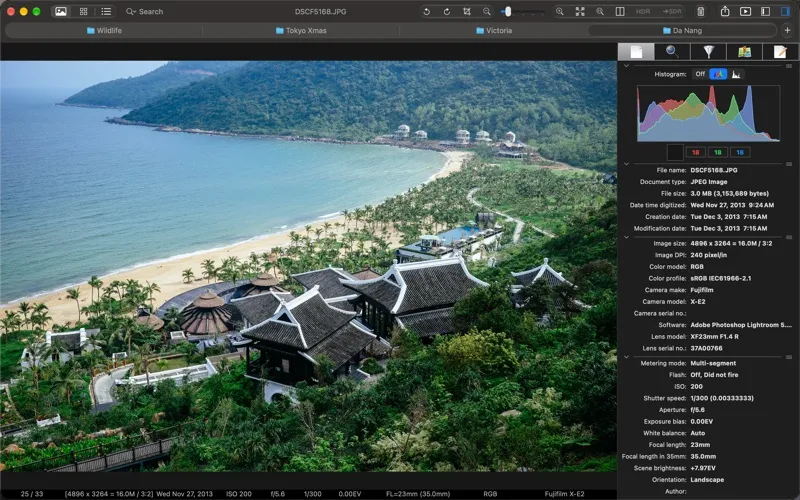Select the RGB color histogram mode
This screenshot has width=800, height=500.
(718, 74)
